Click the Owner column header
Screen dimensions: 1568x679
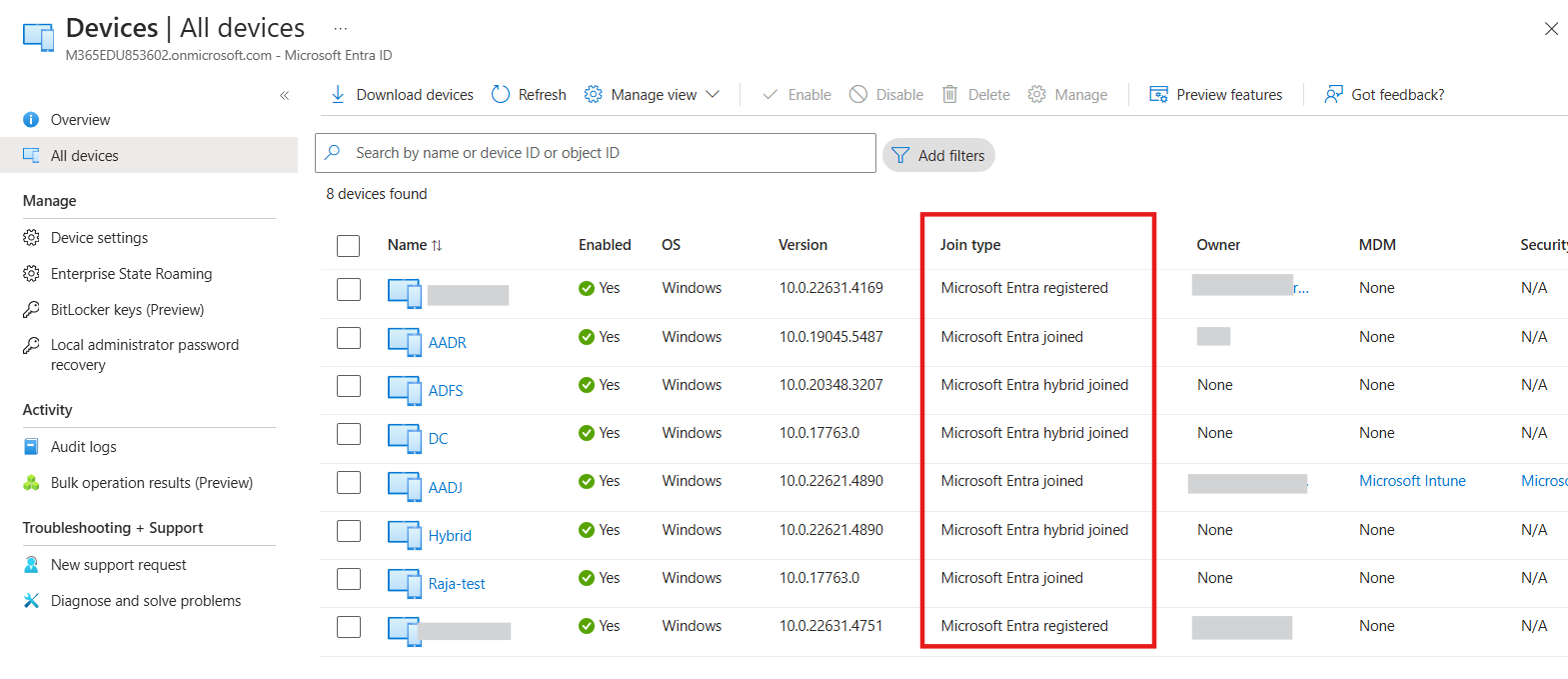(1218, 245)
